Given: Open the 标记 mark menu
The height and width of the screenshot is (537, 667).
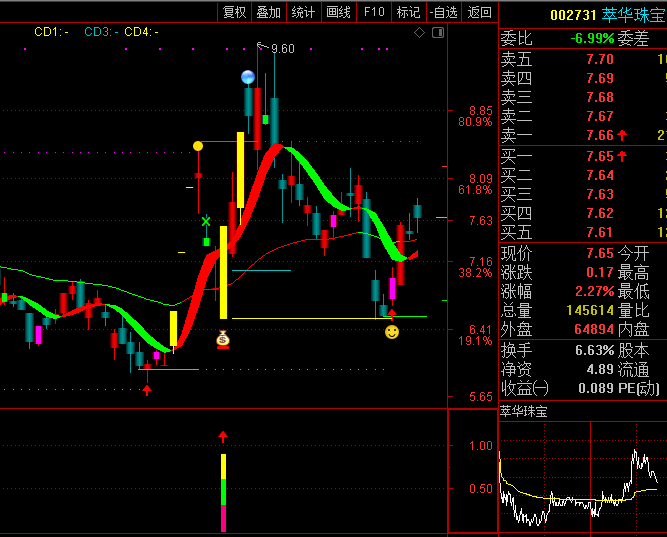Looking at the screenshot, I should point(408,12).
